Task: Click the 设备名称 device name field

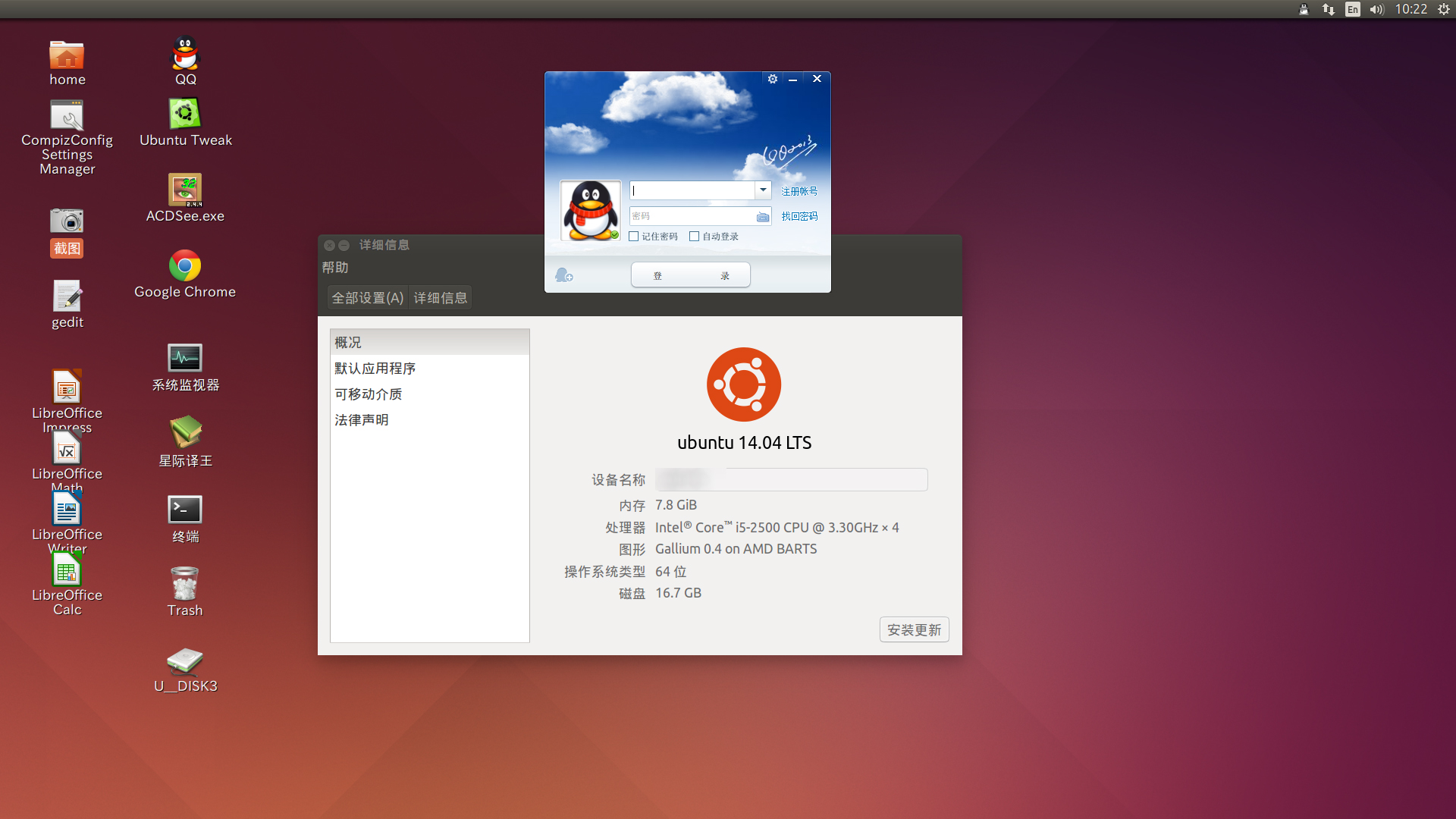Action: pyautogui.click(x=791, y=479)
